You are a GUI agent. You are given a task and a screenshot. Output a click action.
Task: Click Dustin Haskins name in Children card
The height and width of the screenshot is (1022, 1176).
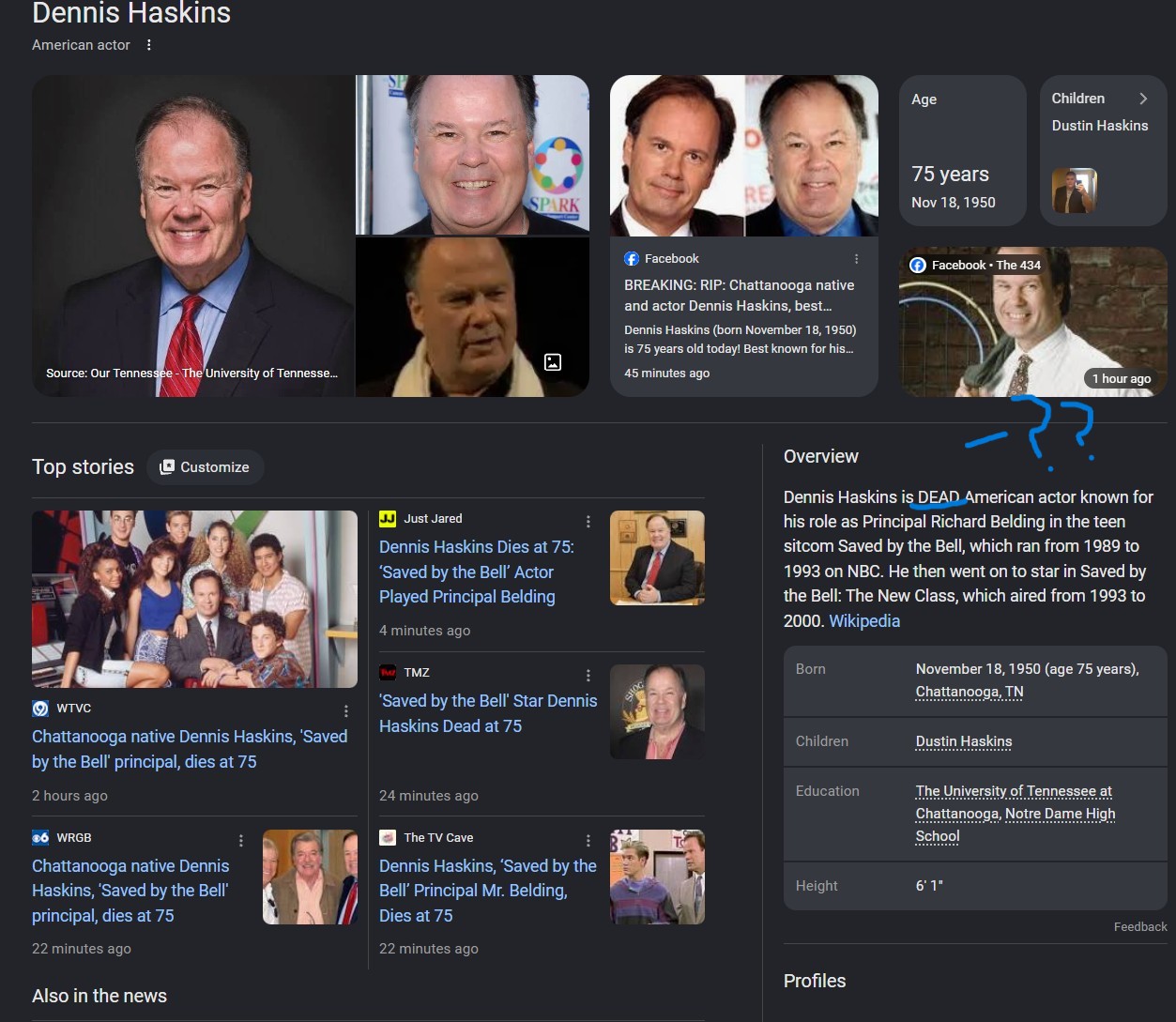point(1100,126)
